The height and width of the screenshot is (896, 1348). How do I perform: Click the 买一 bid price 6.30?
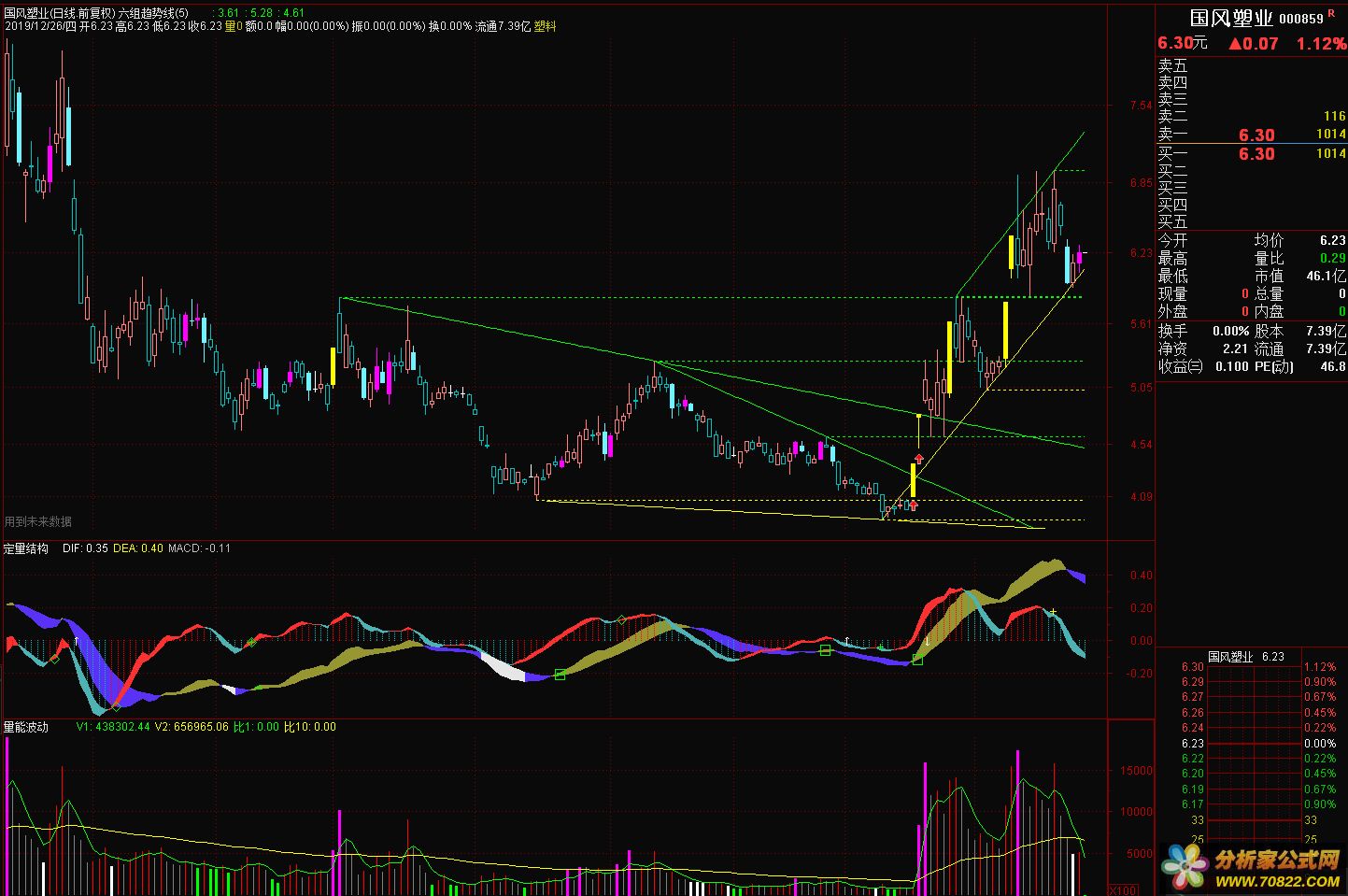pyautogui.click(x=1256, y=154)
